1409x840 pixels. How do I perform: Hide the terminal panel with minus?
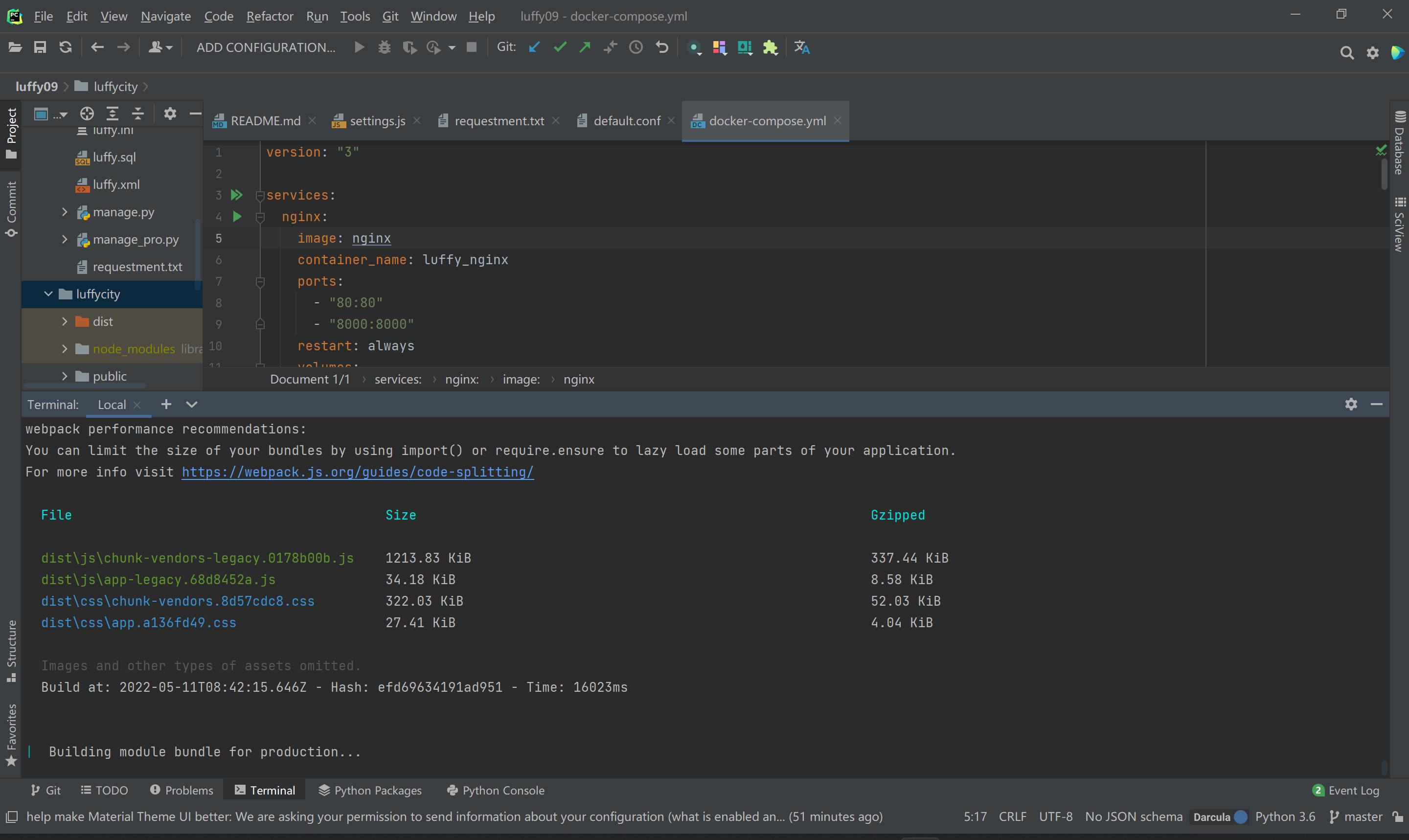[1377, 404]
